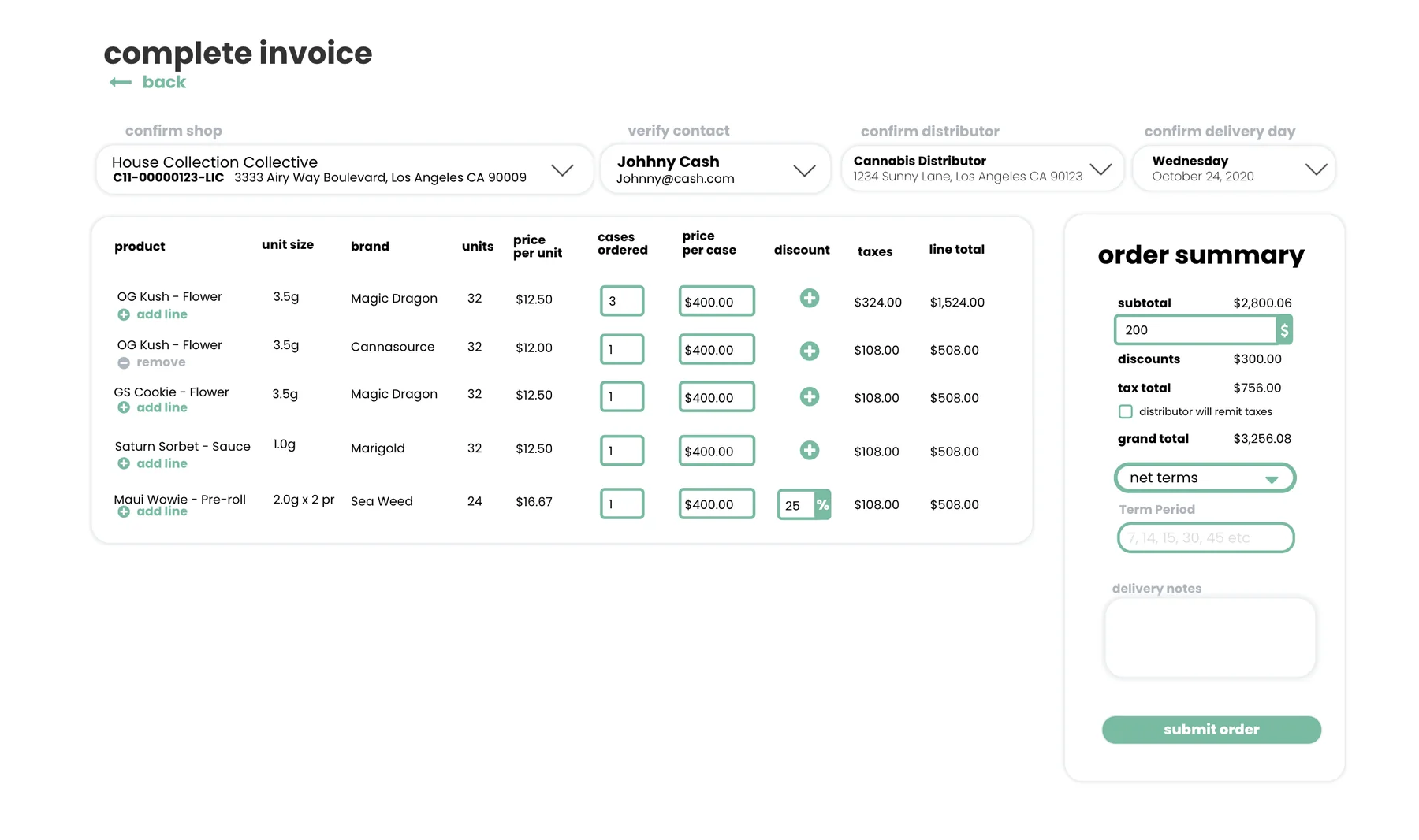
Task: Add discount for OG Kush Magic Dragon row
Action: [809, 299]
